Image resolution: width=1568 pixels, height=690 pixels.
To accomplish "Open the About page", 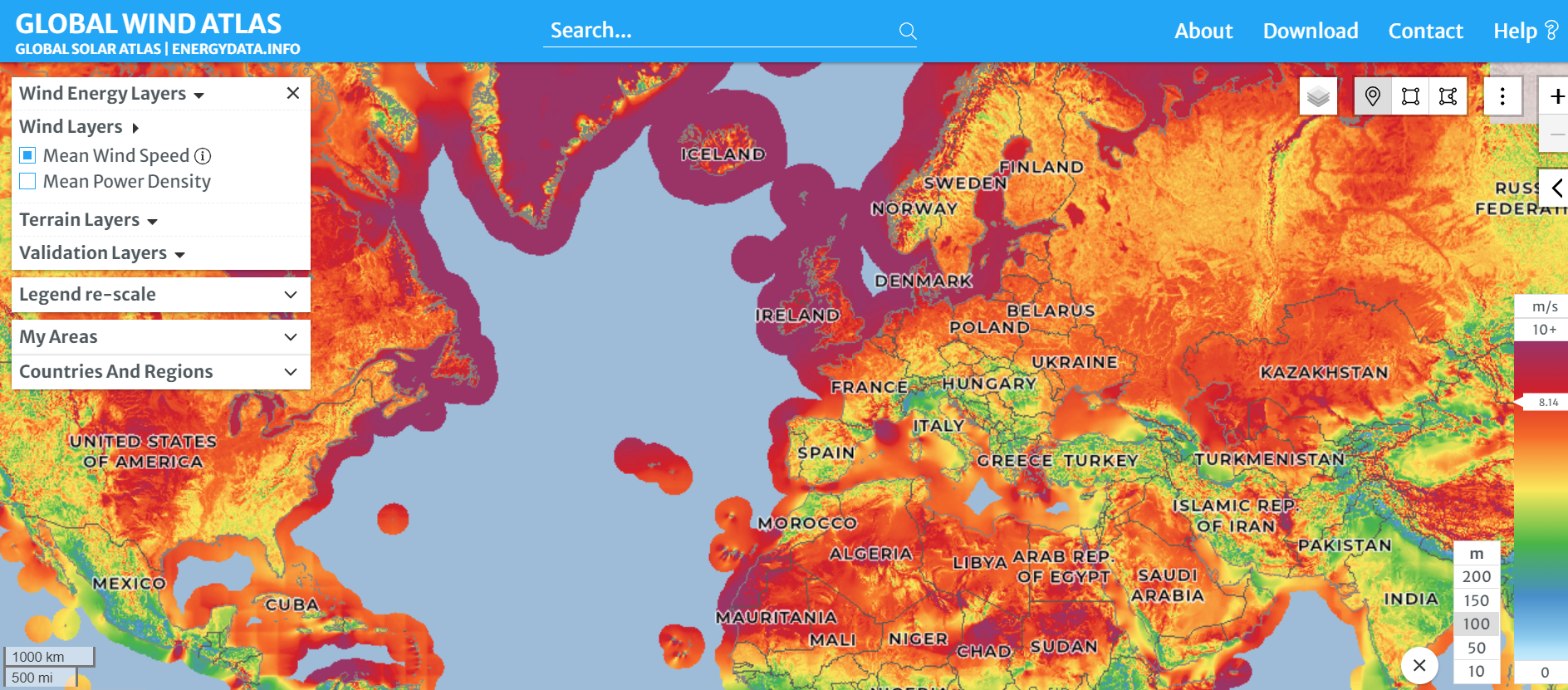I will (1203, 32).
